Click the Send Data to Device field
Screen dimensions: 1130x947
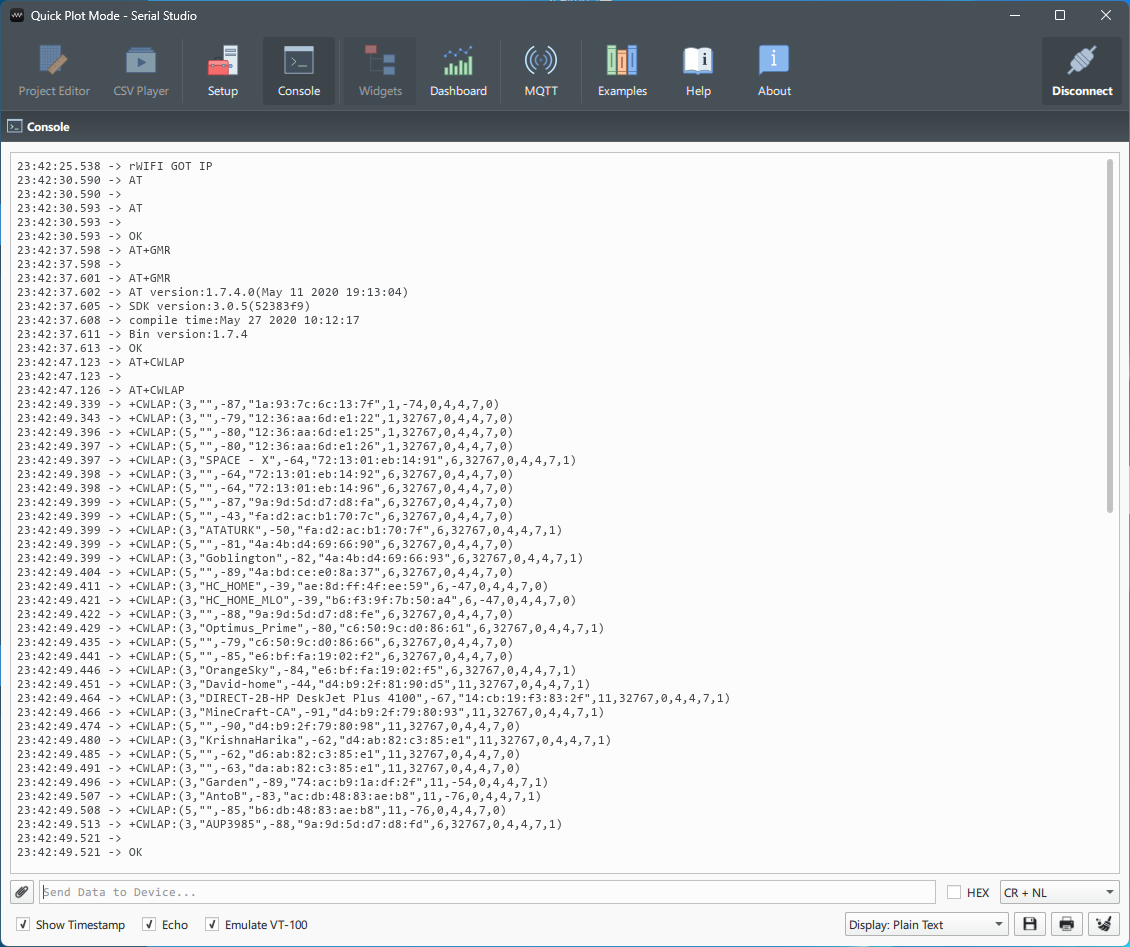[487, 892]
